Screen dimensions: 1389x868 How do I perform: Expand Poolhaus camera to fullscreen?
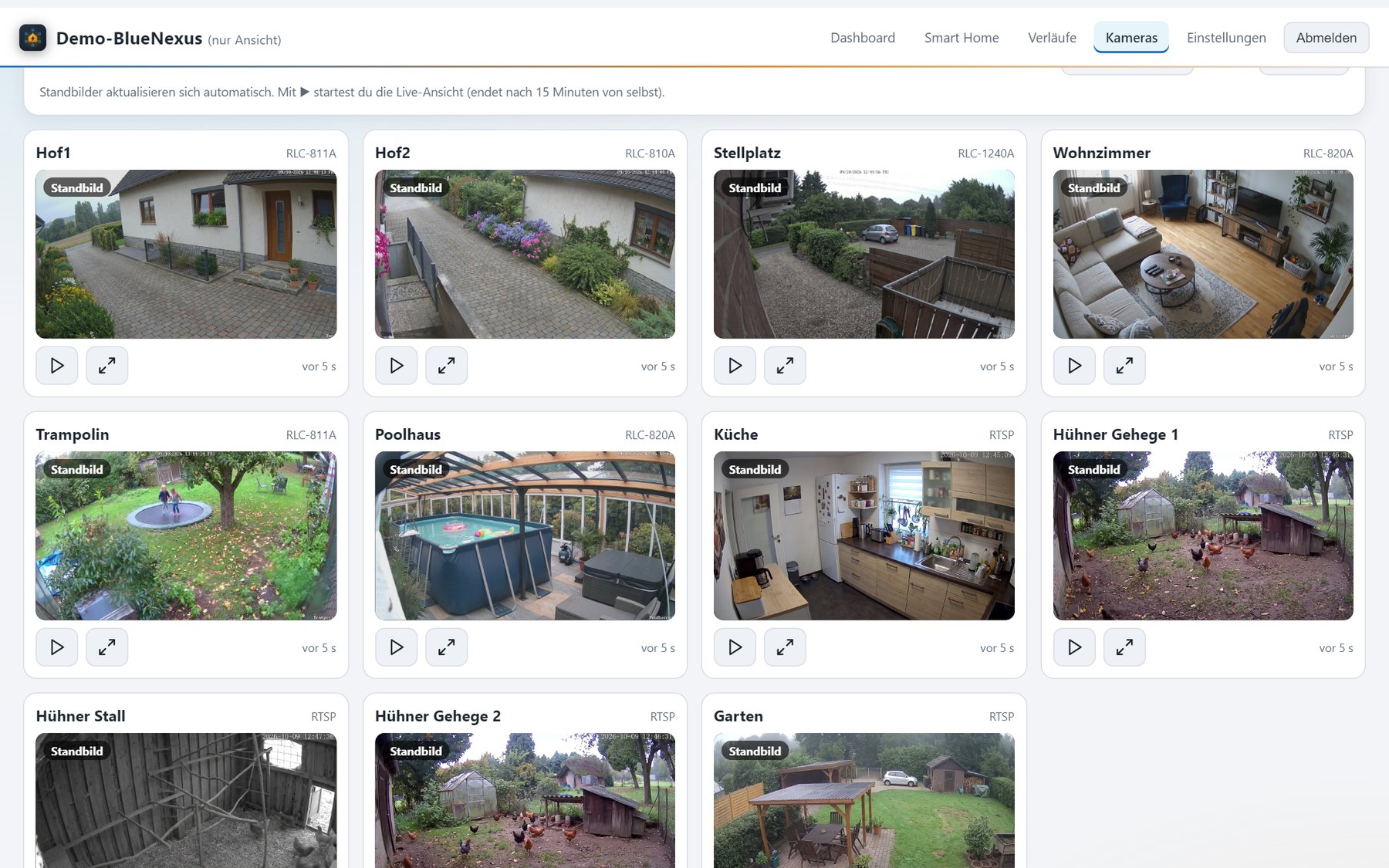point(446,647)
